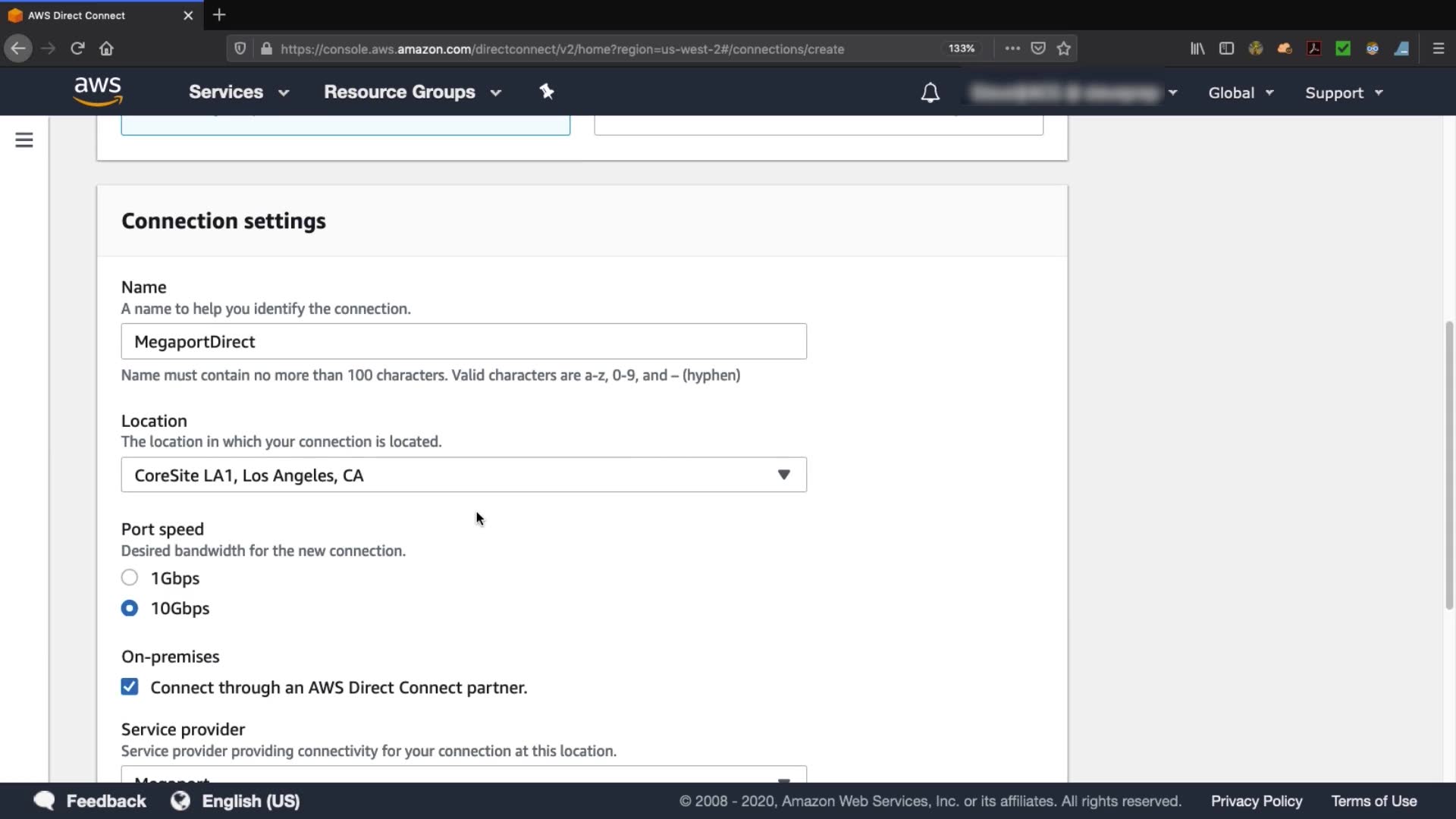Image resolution: width=1456 pixels, height=819 pixels.
Task: Expand the Support dropdown menu
Action: (x=1343, y=93)
